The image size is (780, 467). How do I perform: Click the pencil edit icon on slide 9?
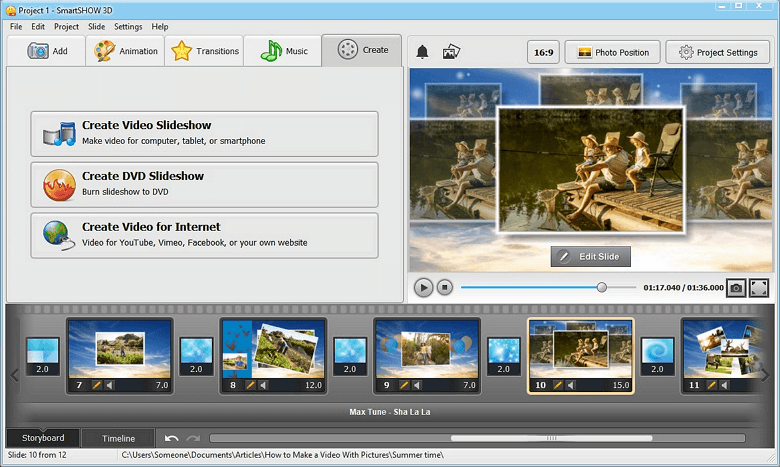404,385
